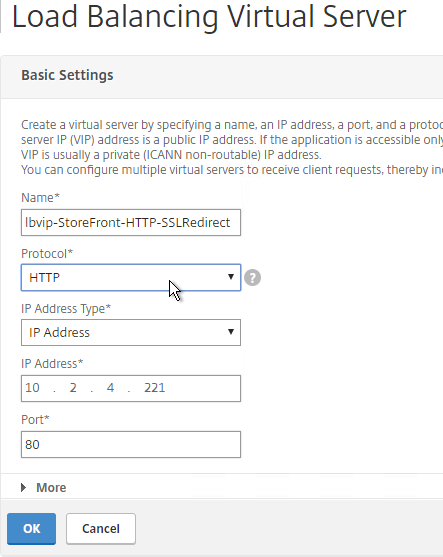
Task: Confirm the virtual server with OK
Action: (31, 529)
